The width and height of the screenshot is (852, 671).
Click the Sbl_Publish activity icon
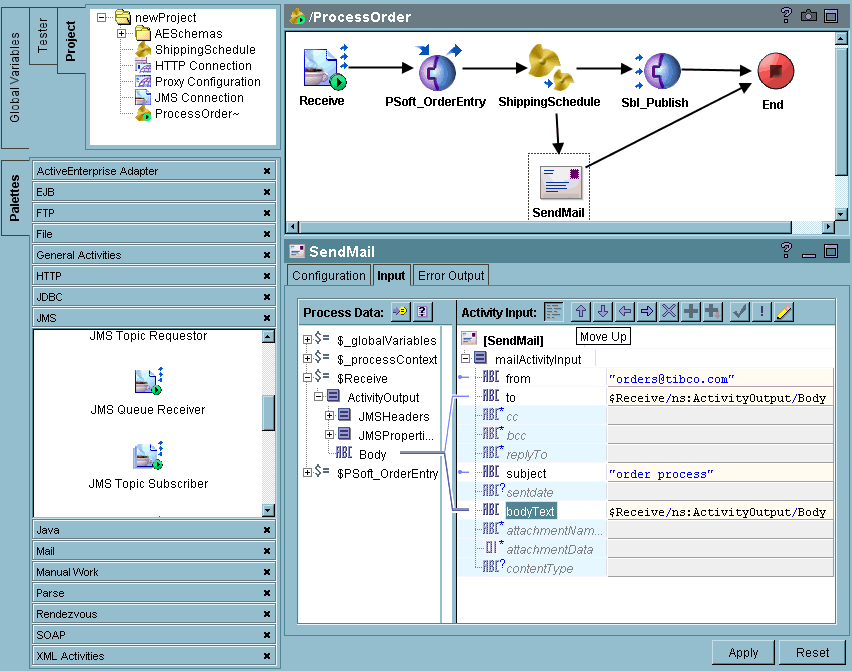point(661,71)
